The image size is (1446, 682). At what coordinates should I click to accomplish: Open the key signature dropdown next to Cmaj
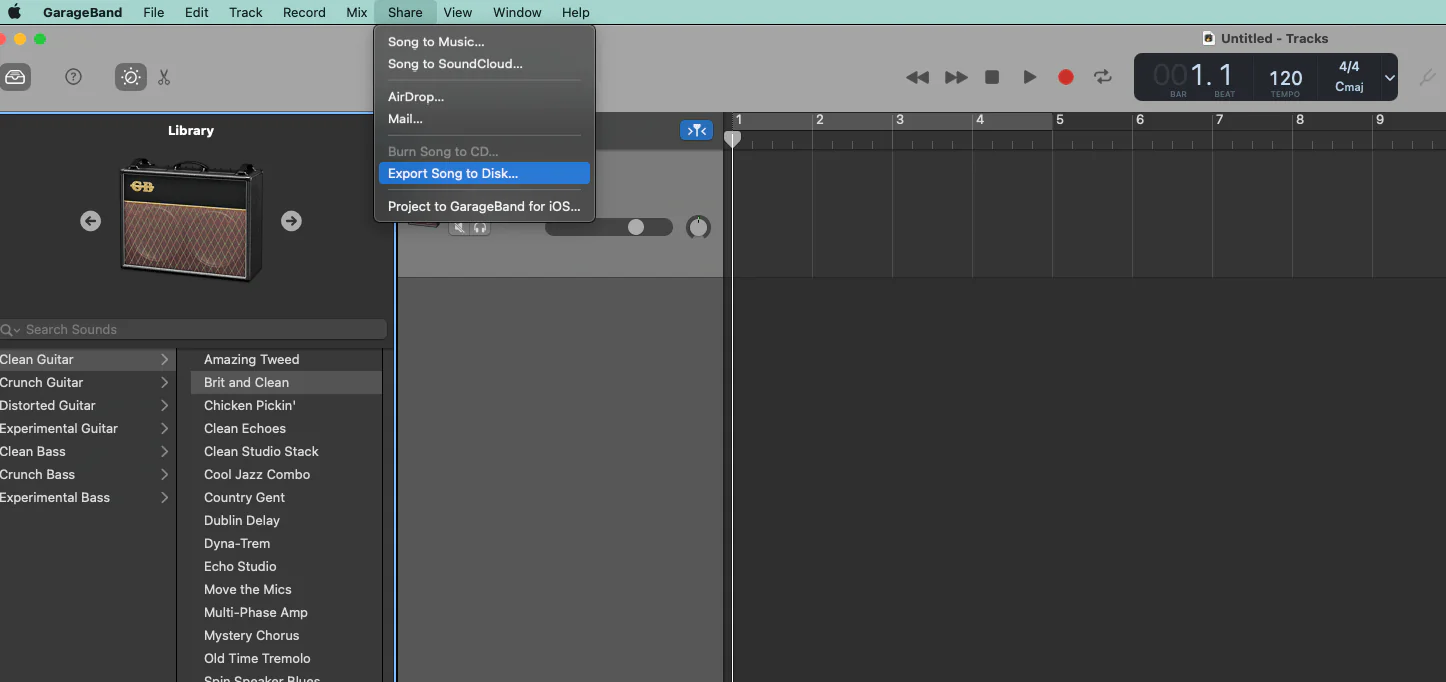point(1388,77)
